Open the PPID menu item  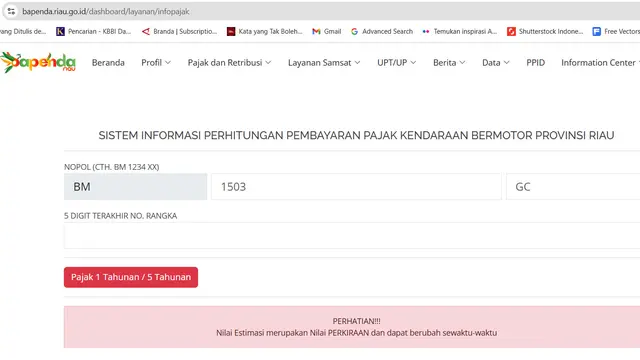click(536, 62)
